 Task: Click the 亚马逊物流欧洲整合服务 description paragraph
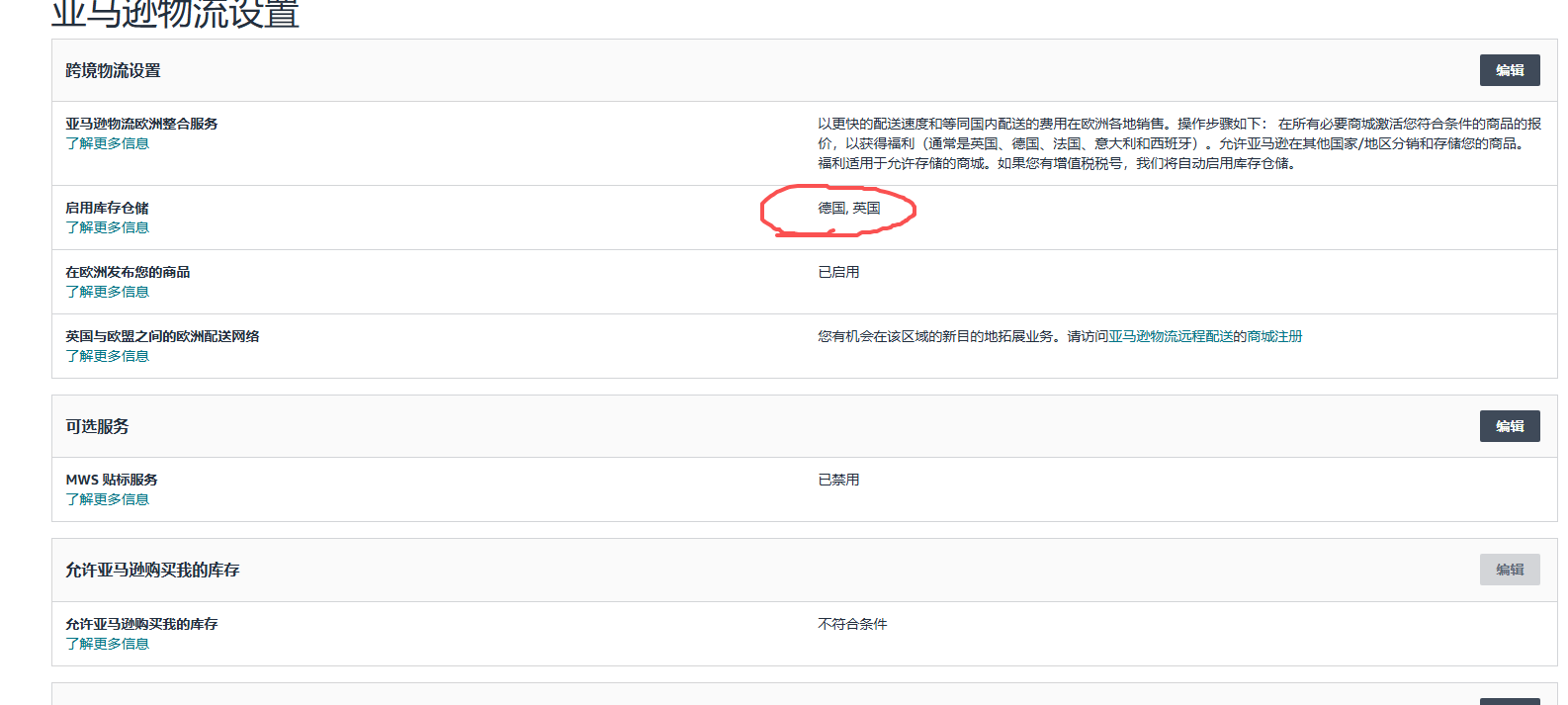click(1178, 143)
